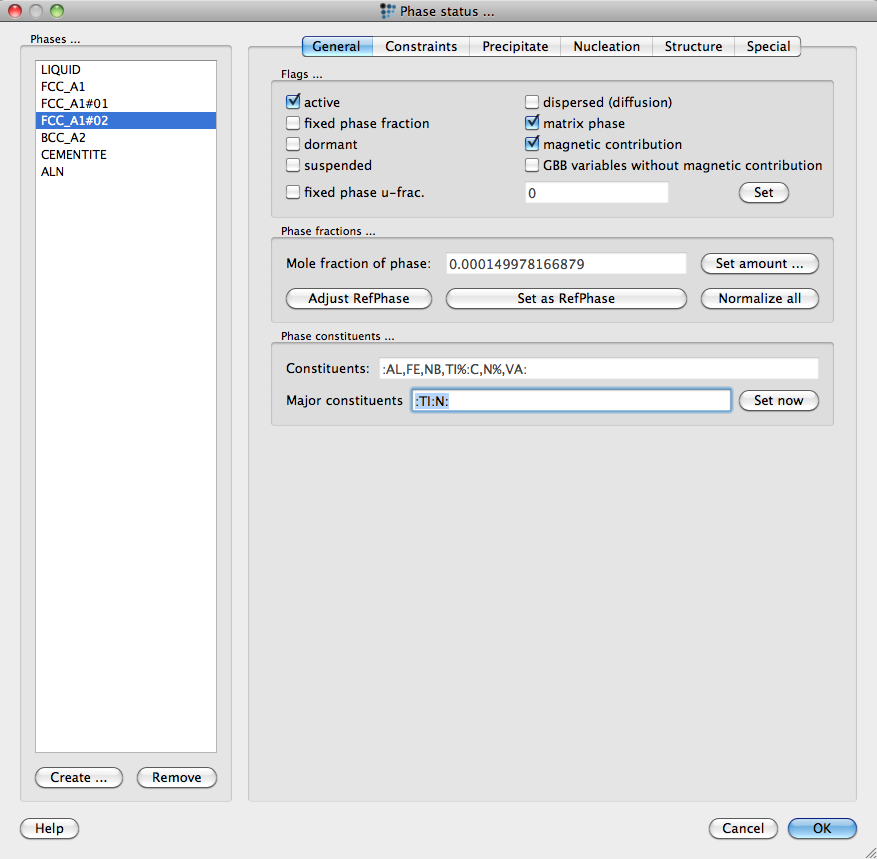Open the Precipitate tab
The height and width of the screenshot is (859, 877).
pos(515,46)
